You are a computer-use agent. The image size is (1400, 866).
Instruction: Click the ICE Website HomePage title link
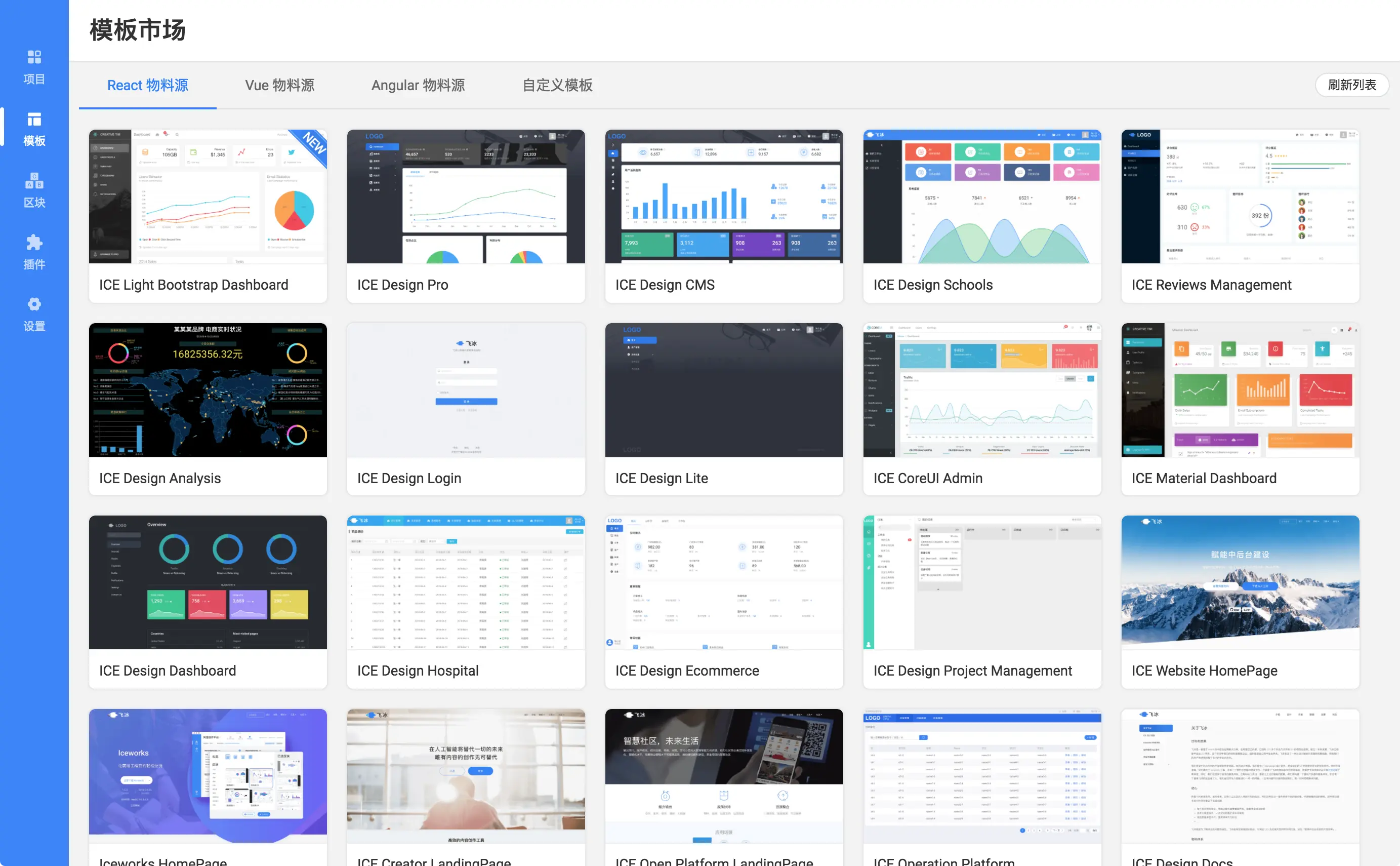tap(1204, 671)
